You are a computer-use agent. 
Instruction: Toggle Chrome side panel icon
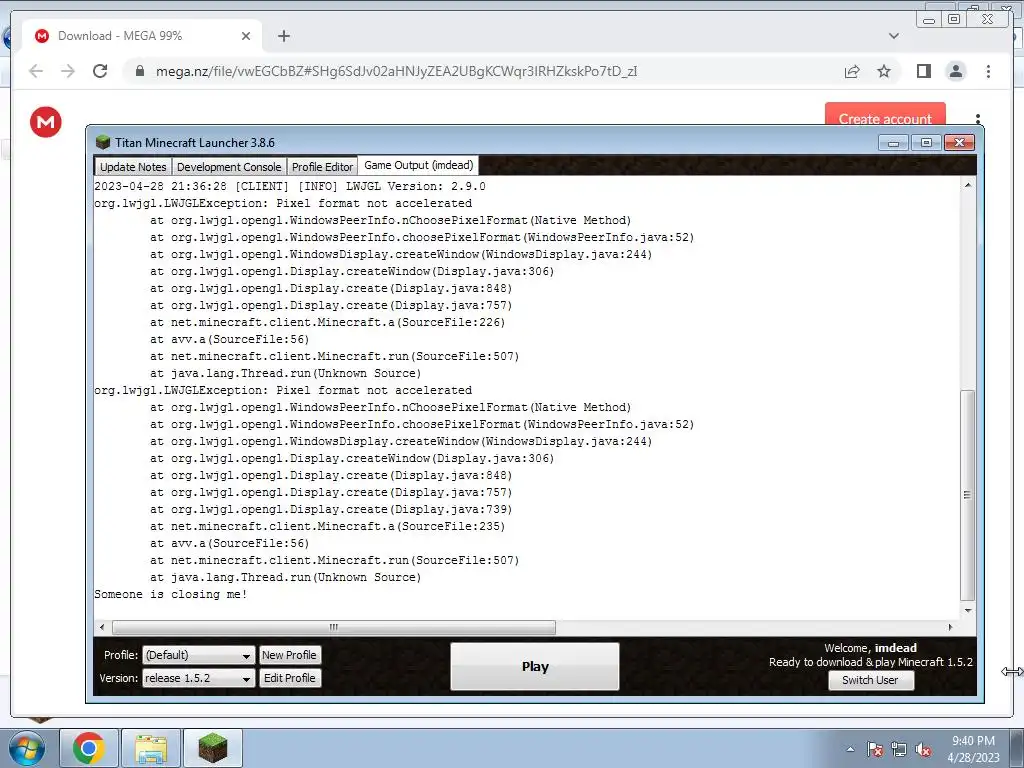click(923, 71)
